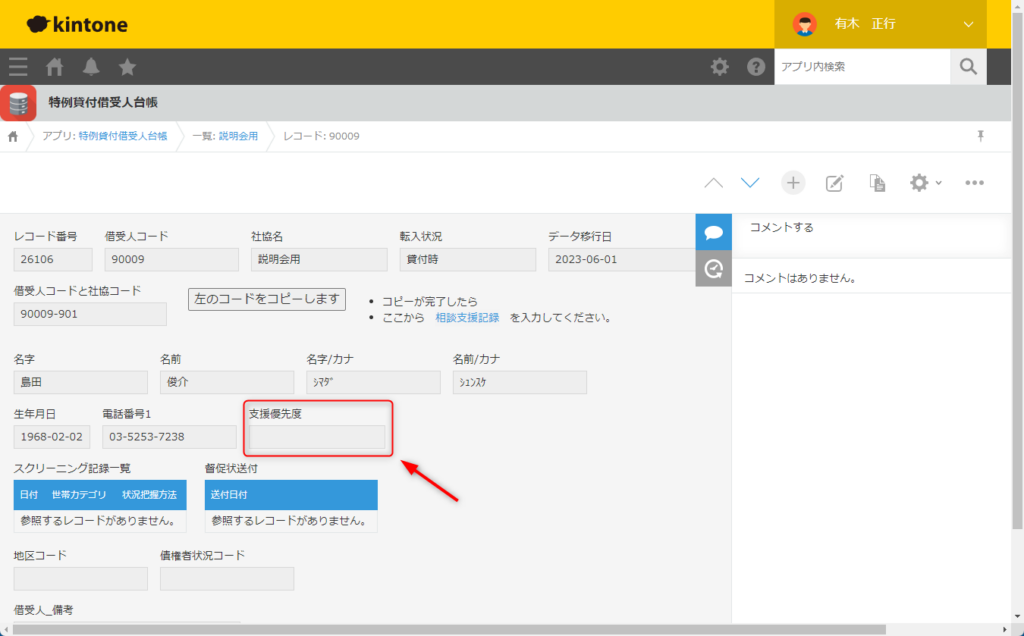Go to the next record arrow
The image size is (1024, 636).
(x=750, y=183)
